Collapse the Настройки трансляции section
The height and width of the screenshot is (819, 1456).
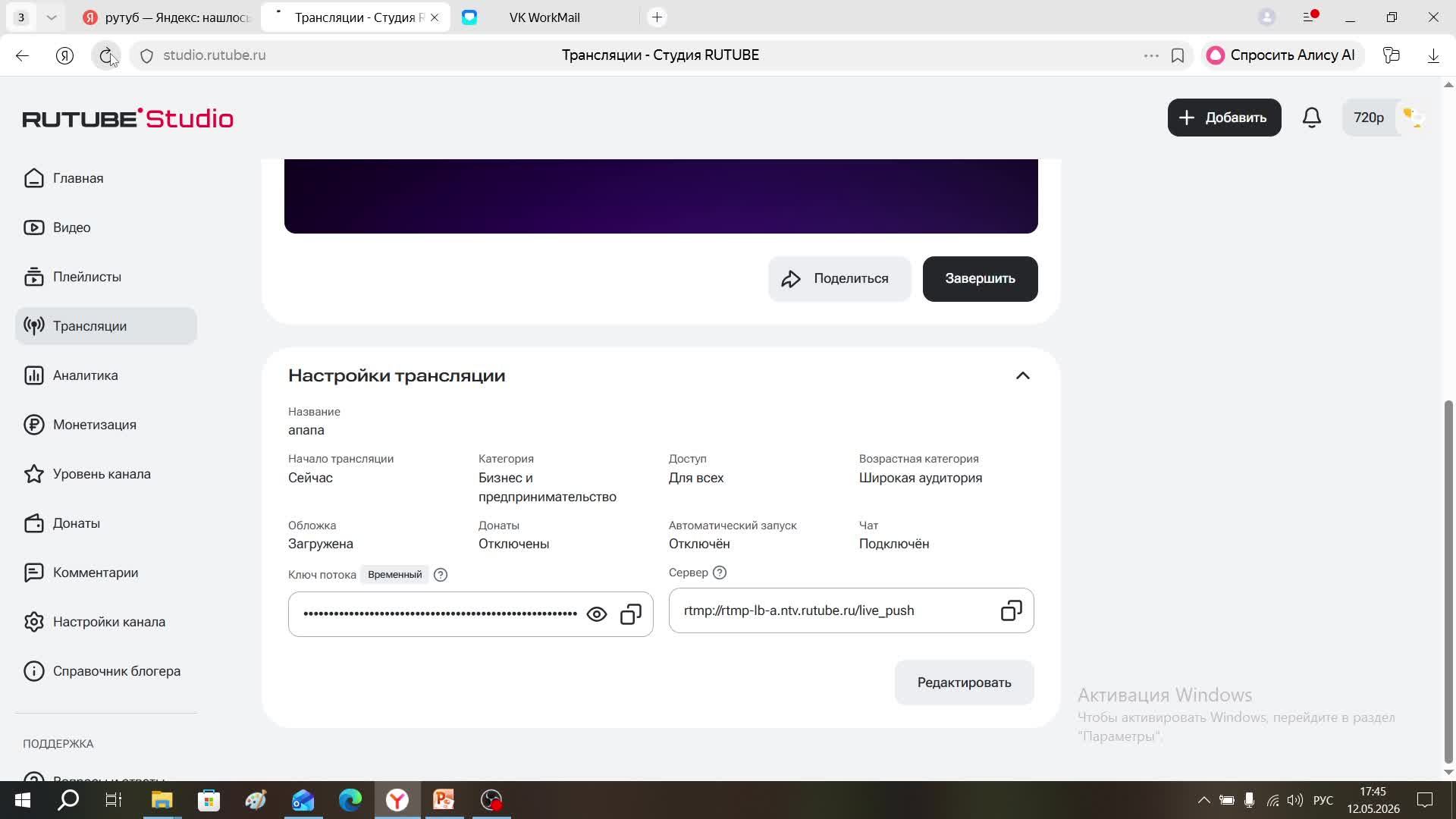coord(1023,376)
